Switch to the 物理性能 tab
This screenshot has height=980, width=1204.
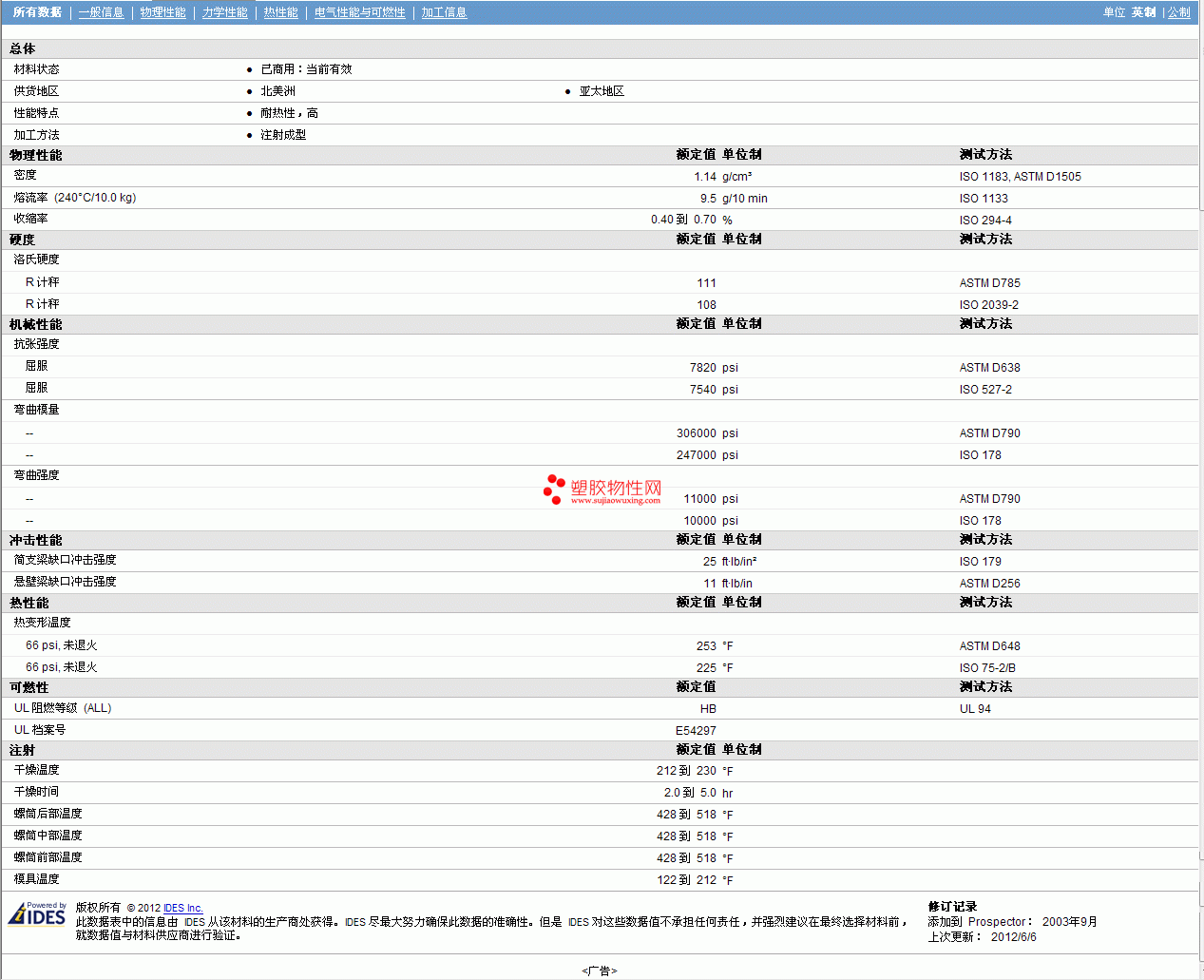tap(162, 12)
